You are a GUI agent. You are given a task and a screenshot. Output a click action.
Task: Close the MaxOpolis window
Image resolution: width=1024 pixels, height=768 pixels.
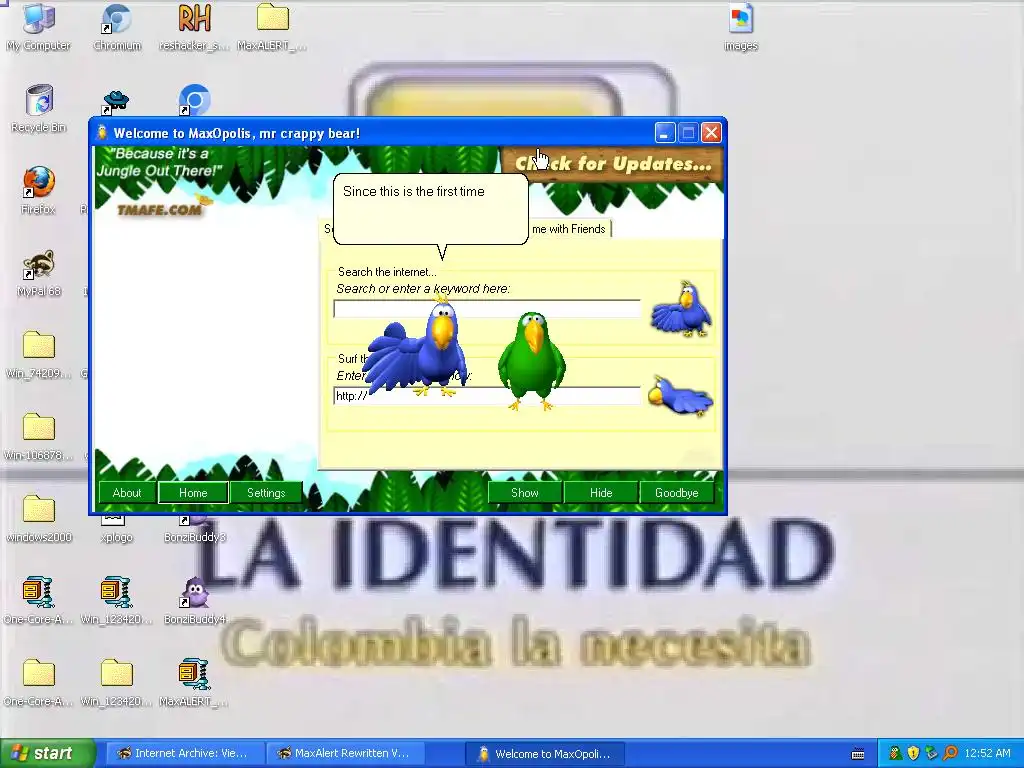coord(711,133)
